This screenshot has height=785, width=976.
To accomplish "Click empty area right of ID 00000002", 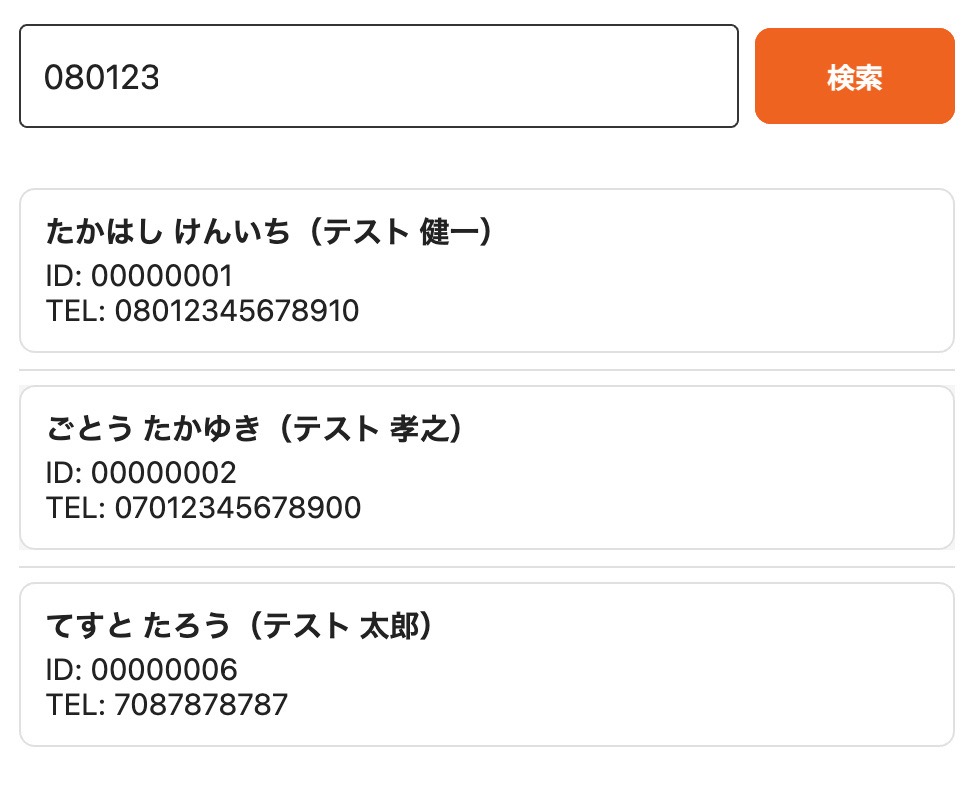I will point(600,473).
